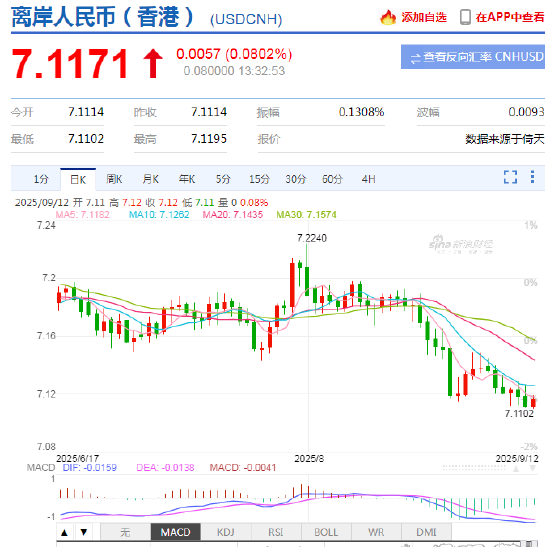The image size is (550, 547).
Task: Click the flame icon beside 添加自选
Action: (x=388, y=17)
